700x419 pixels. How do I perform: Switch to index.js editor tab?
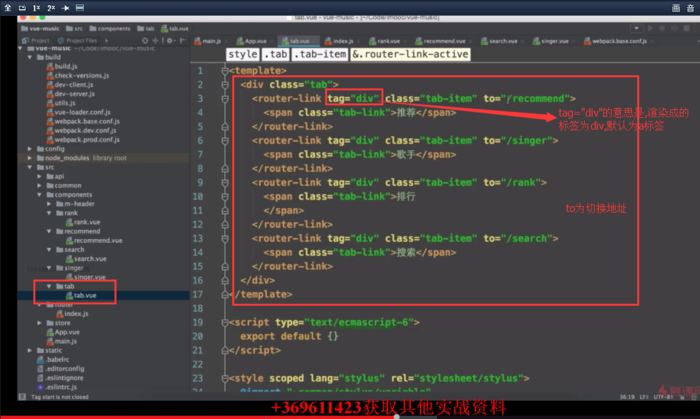[339, 41]
